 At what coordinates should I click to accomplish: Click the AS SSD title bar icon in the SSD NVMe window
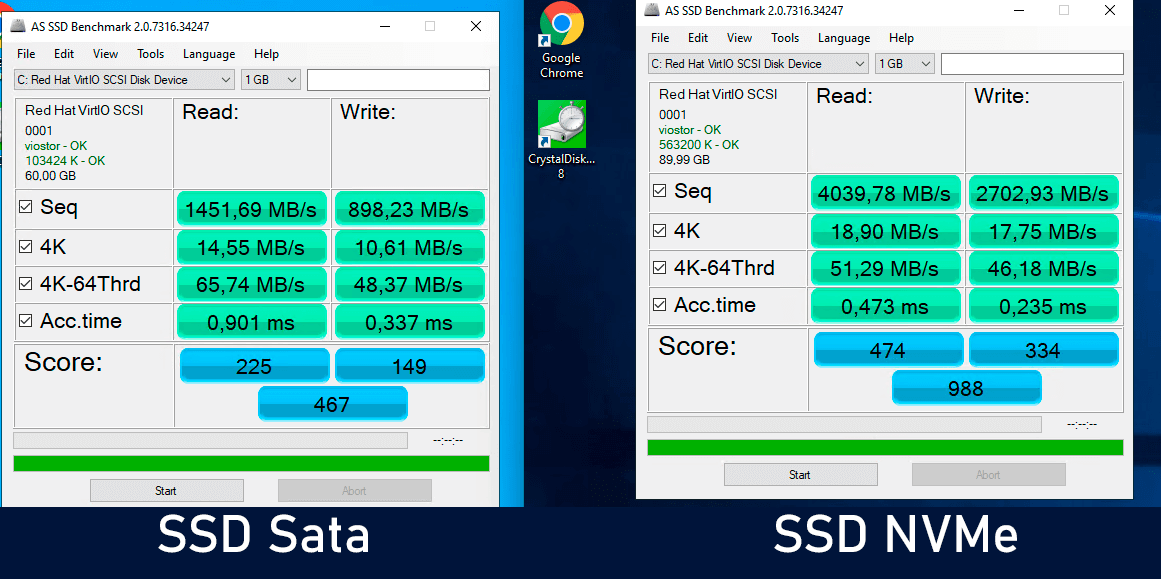(x=652, y=10)
